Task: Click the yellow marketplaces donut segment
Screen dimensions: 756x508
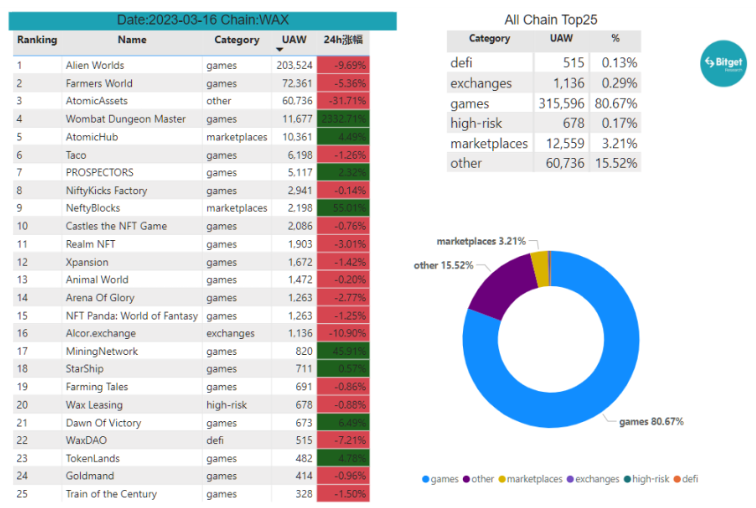Action: pos(540,269)
